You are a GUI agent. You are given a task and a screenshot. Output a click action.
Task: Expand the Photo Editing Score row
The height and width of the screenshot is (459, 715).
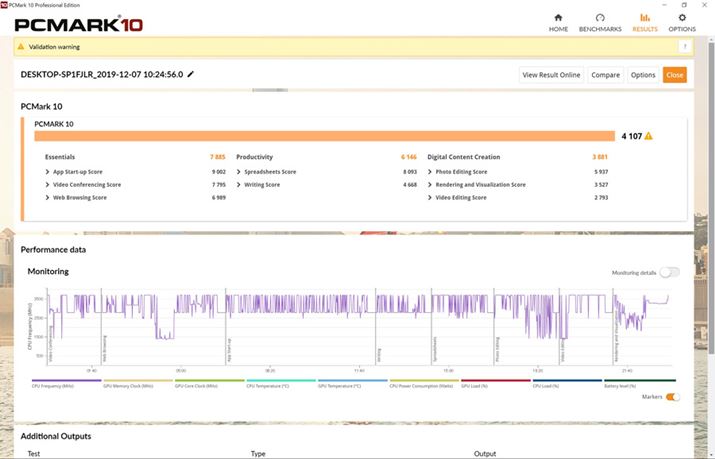click(x=431, y=172)
